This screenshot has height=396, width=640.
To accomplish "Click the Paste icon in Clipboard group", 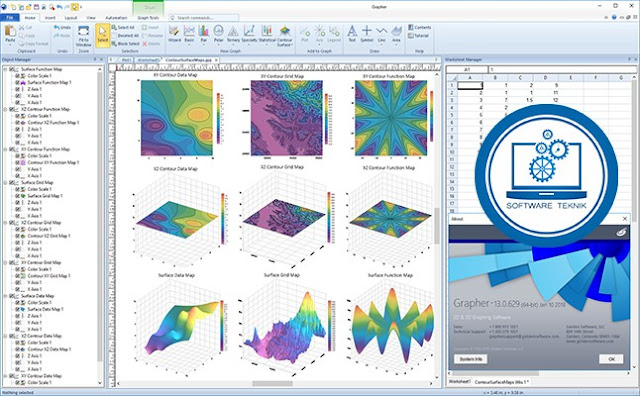I will coord(10,32).
